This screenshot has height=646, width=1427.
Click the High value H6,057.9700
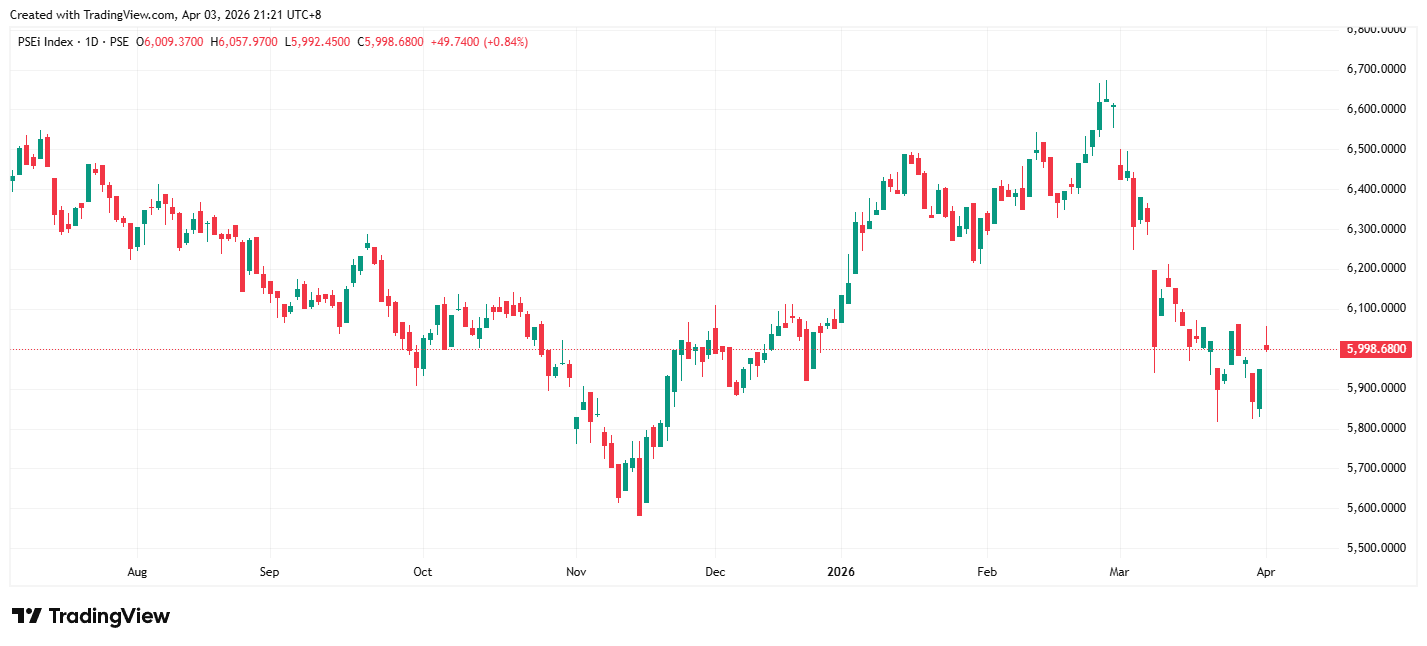tap(244, 42)
